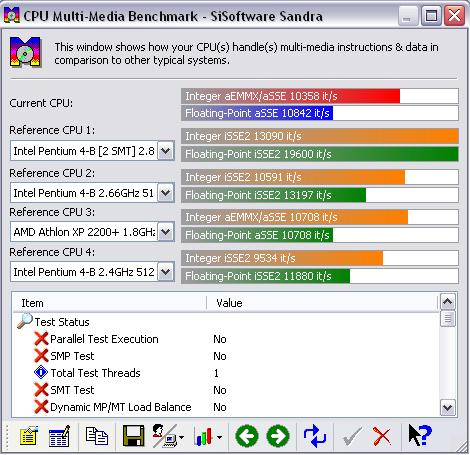
Task: Click the Integer iSSE2 13090 it/s bar
Action: (x=320, y=136)
